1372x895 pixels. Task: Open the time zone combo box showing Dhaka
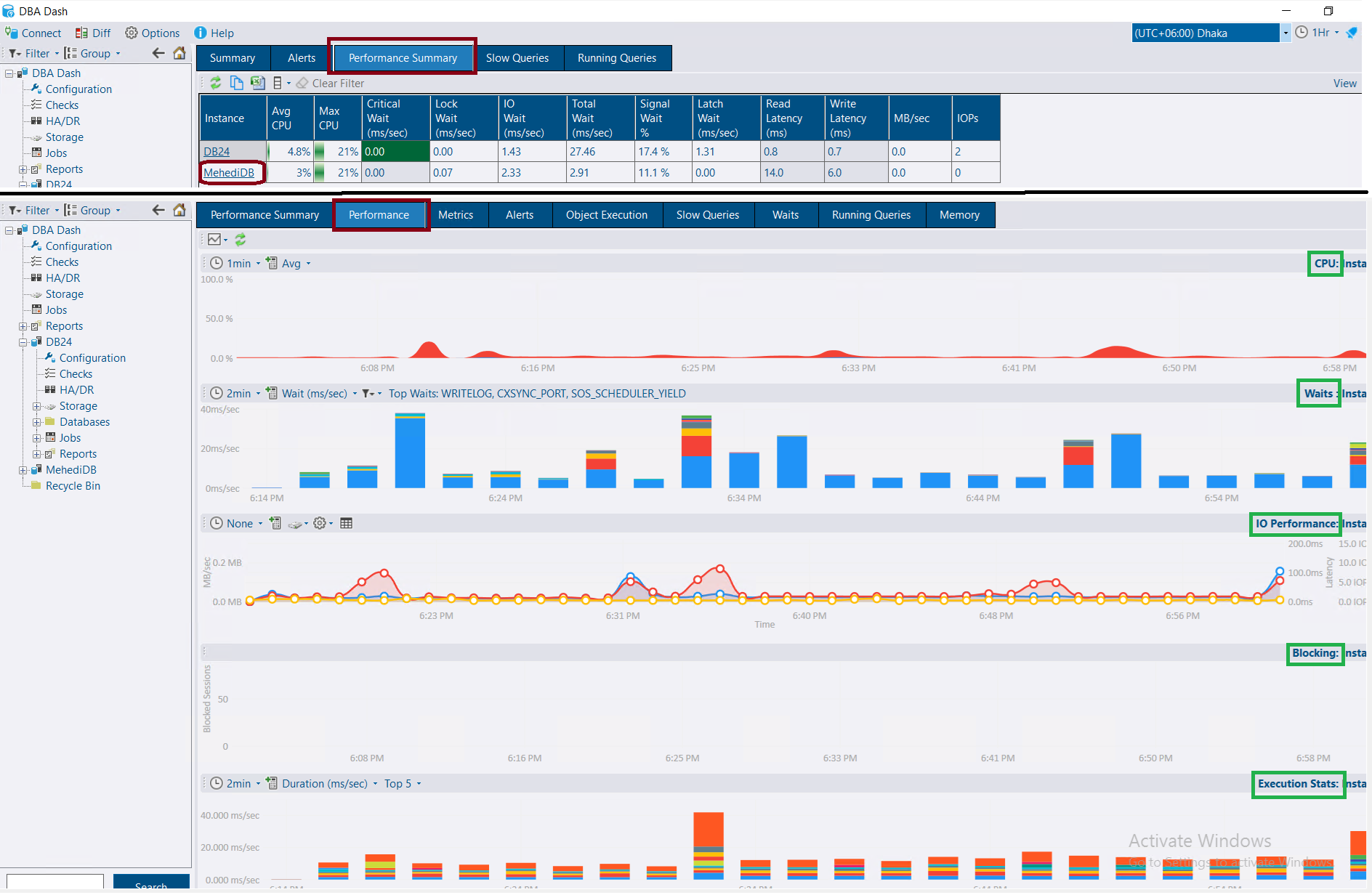(x=1210, y=33)
